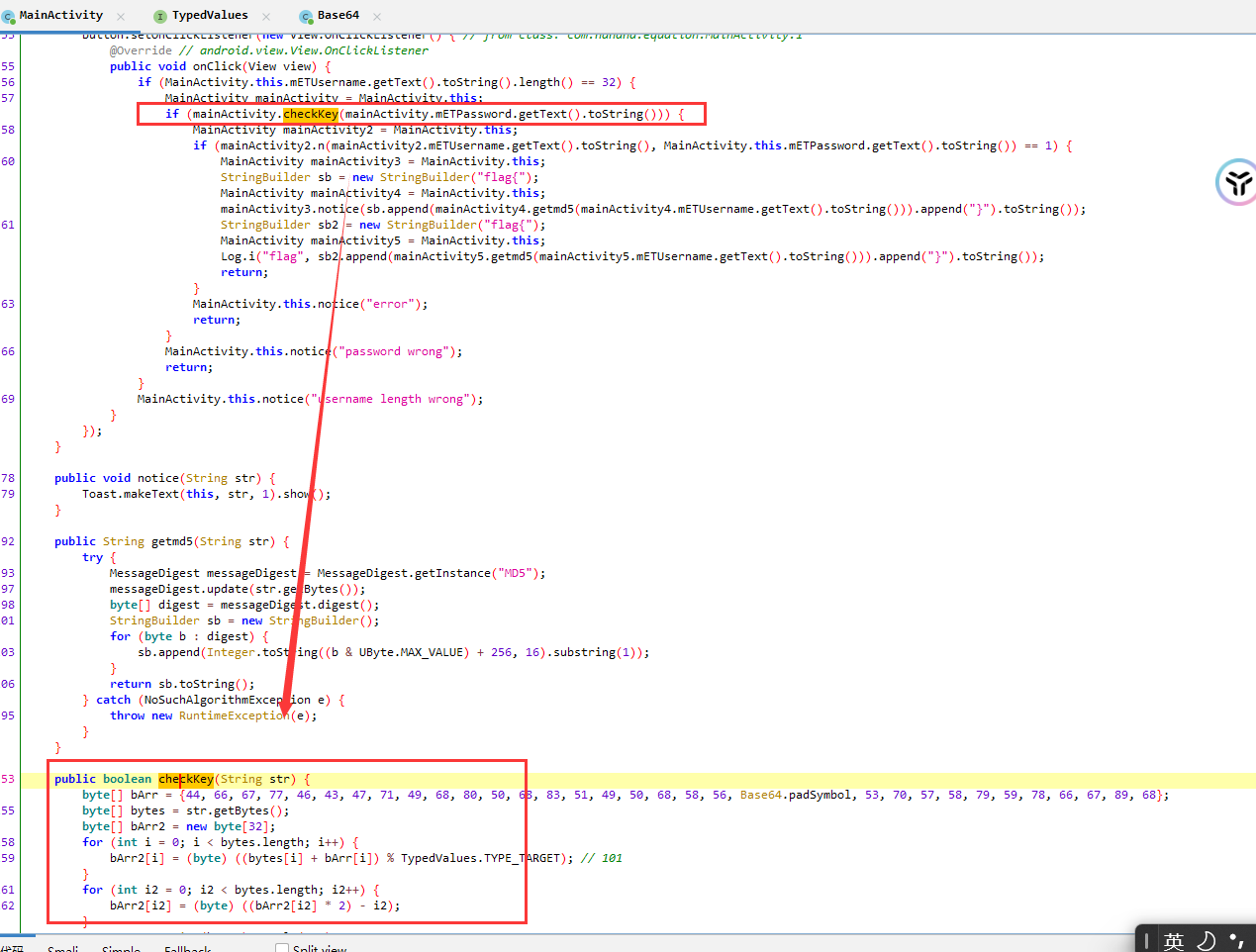Click the @Override annotation
This screenshot has width=1256, height=952.
coord(141,50)
